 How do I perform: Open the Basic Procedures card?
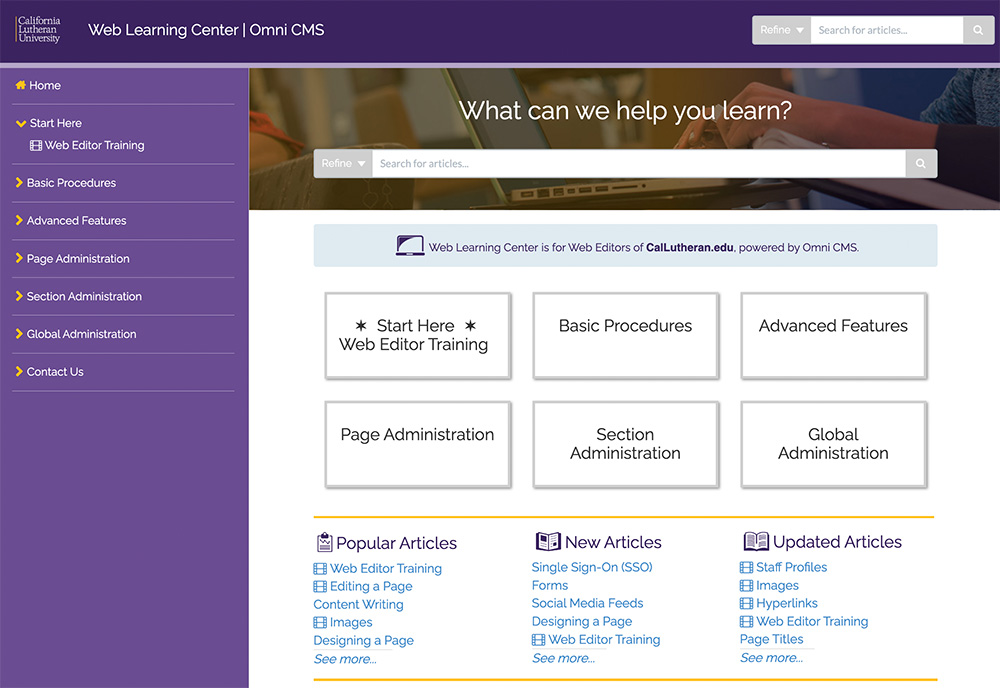(x=626, y=336)
